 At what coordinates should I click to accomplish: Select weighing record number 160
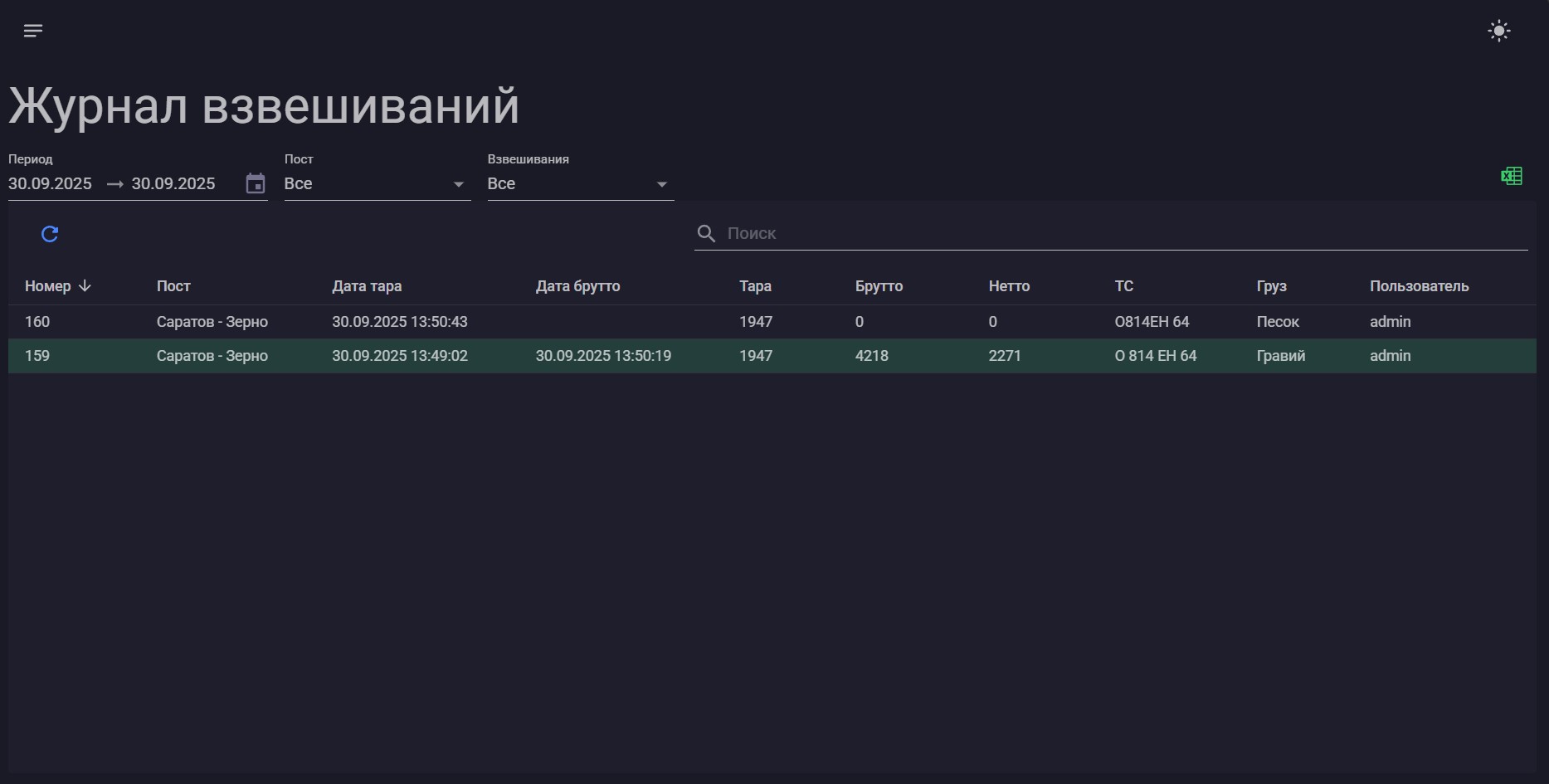(x=37, y=322)
